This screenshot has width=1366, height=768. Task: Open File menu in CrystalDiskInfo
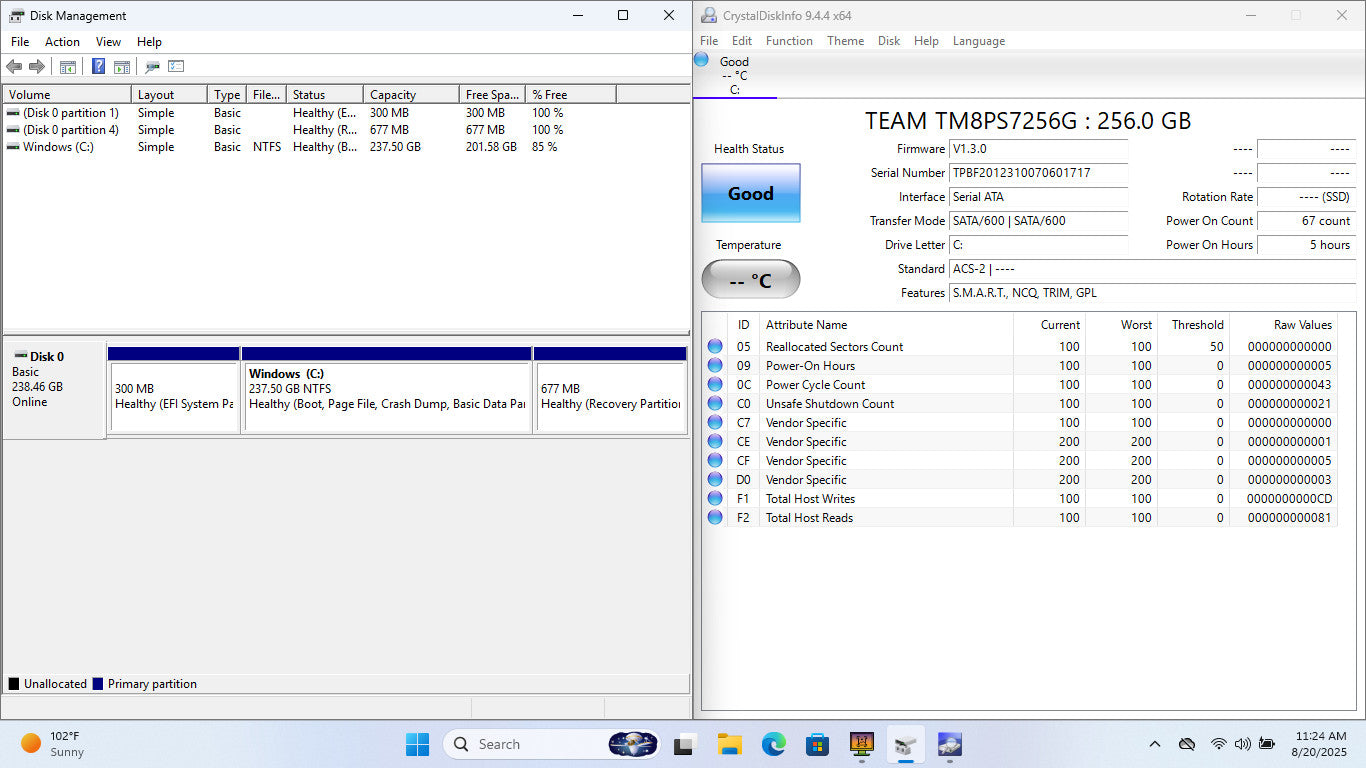click(709, 41)
